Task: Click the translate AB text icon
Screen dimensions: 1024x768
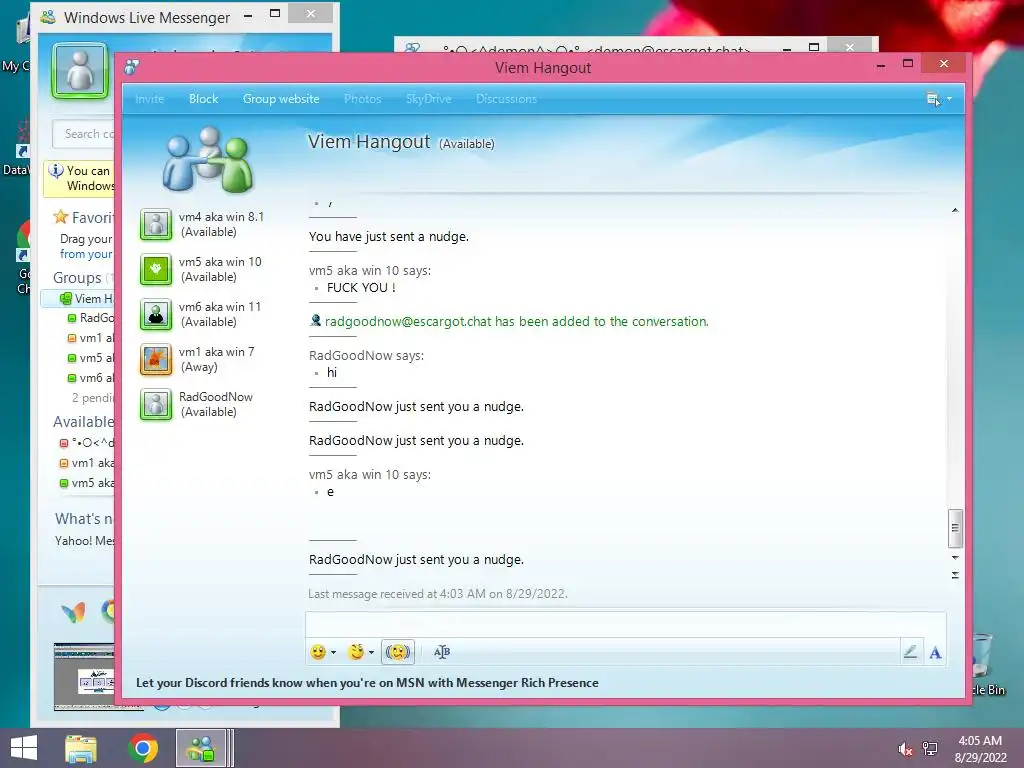Action: point(442,652)
